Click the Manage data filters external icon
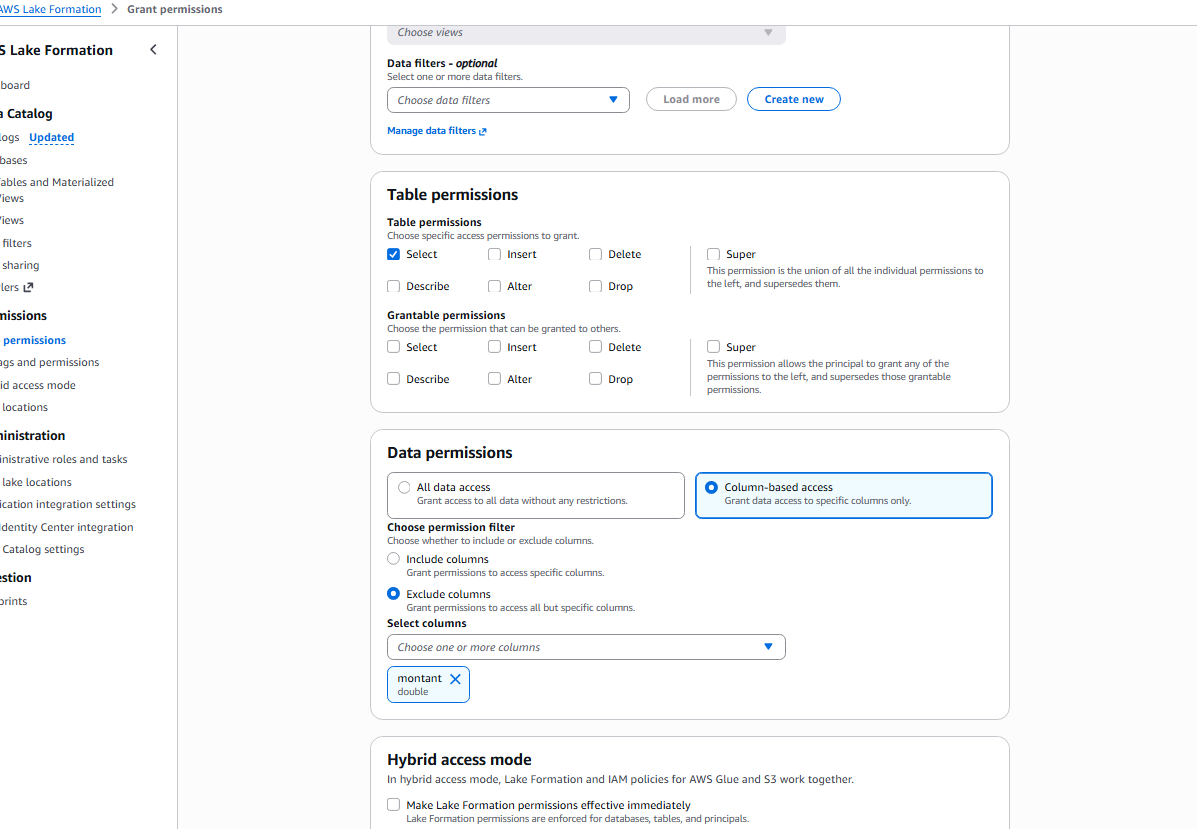Screen dimensions: 1197x829 point(482,131)
